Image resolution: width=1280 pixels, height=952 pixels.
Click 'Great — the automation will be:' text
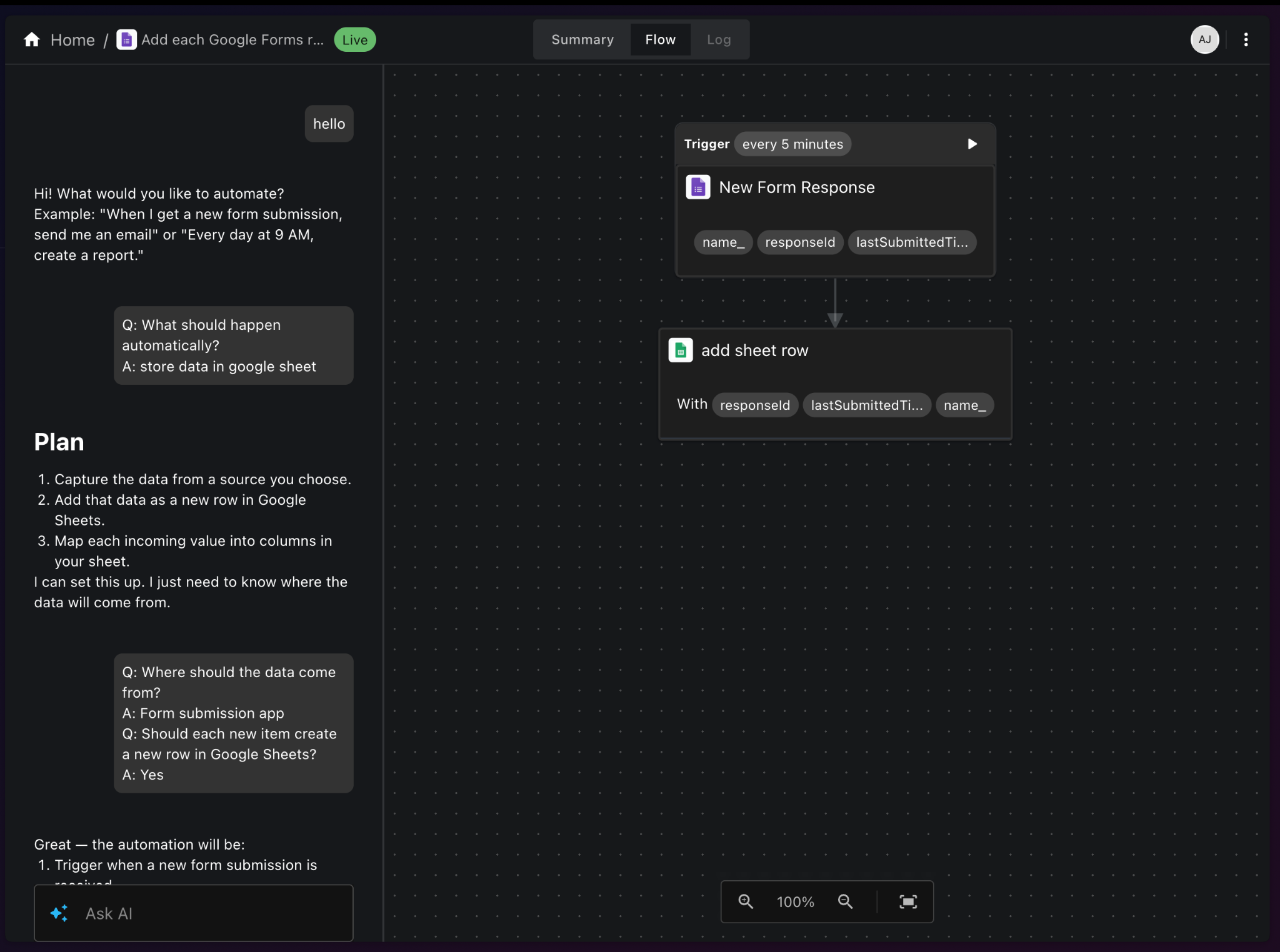(x=139, y=845)
